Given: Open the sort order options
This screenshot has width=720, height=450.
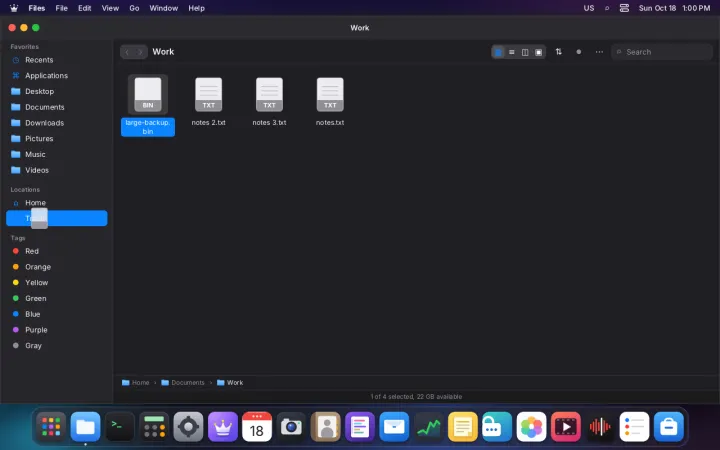Looking at the screenshot, I should point(558,52).
